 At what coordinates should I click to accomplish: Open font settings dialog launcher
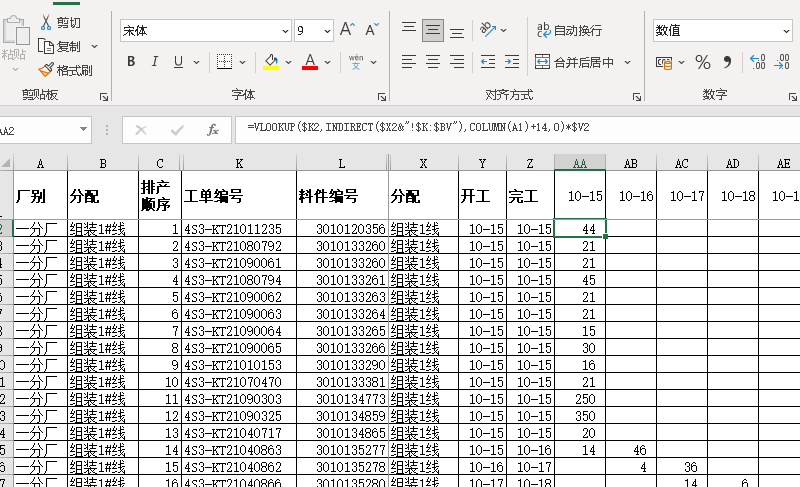382,97
